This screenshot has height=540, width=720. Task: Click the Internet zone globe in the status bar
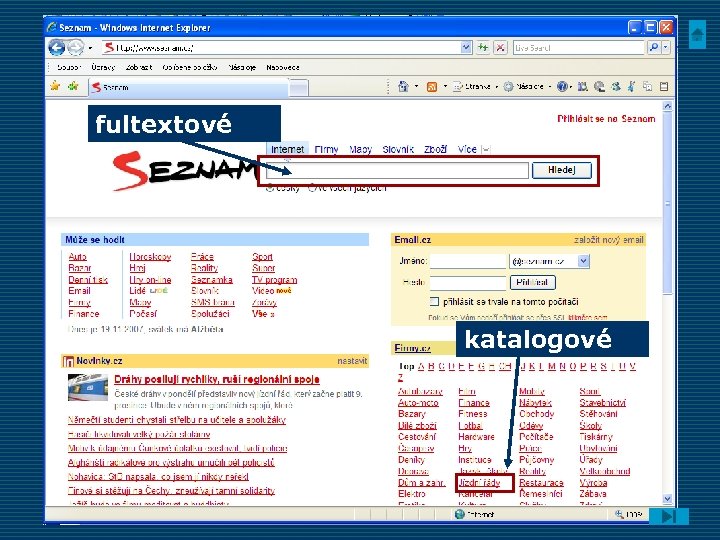pyautogui.click(x=460, y=514)
